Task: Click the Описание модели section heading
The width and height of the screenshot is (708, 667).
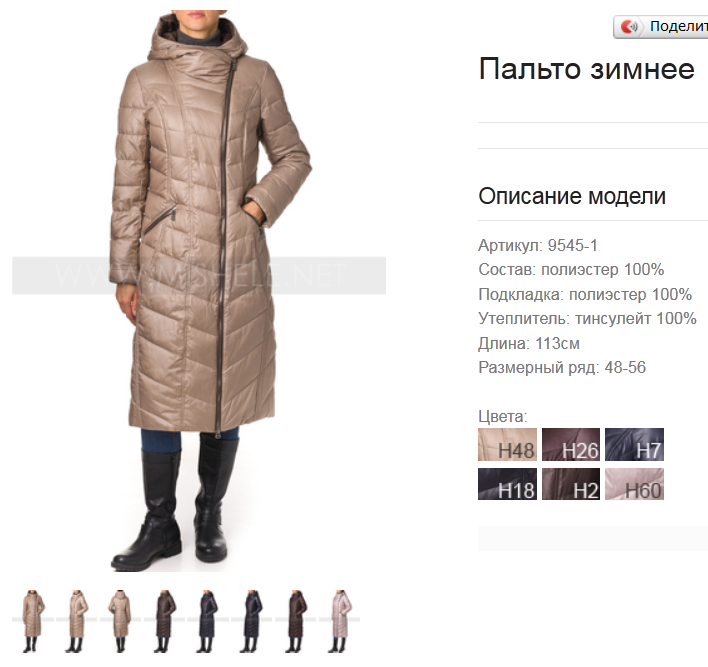Action: [572, 196]
